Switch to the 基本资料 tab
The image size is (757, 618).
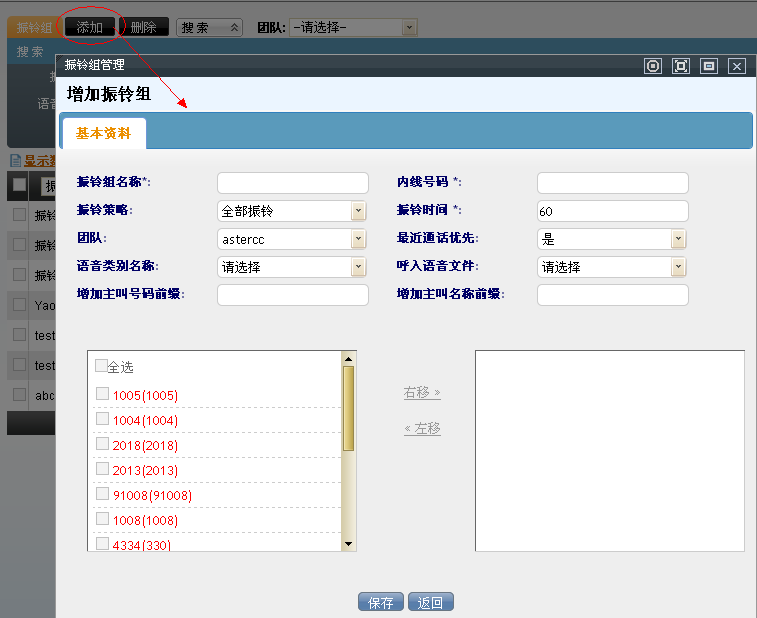tap(103, 133)
